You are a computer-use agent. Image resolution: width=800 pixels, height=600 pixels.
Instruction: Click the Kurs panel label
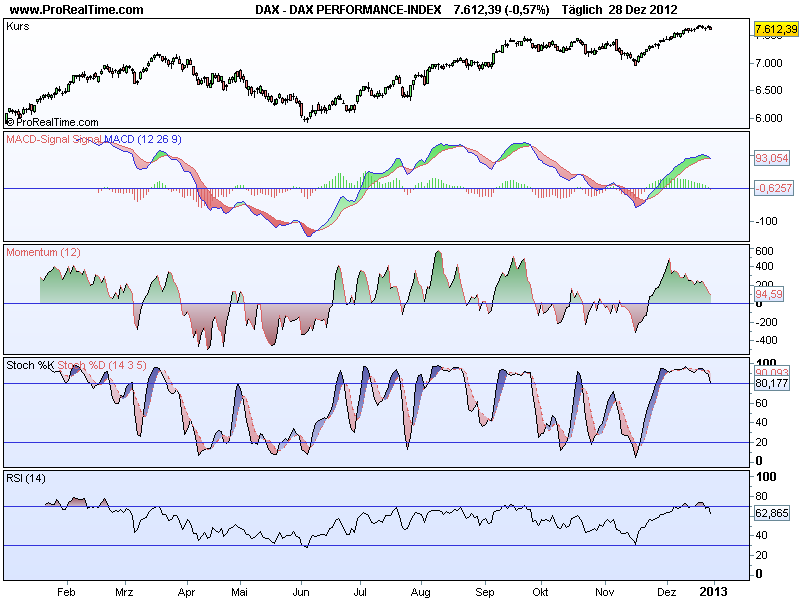(x=18, y=27)
